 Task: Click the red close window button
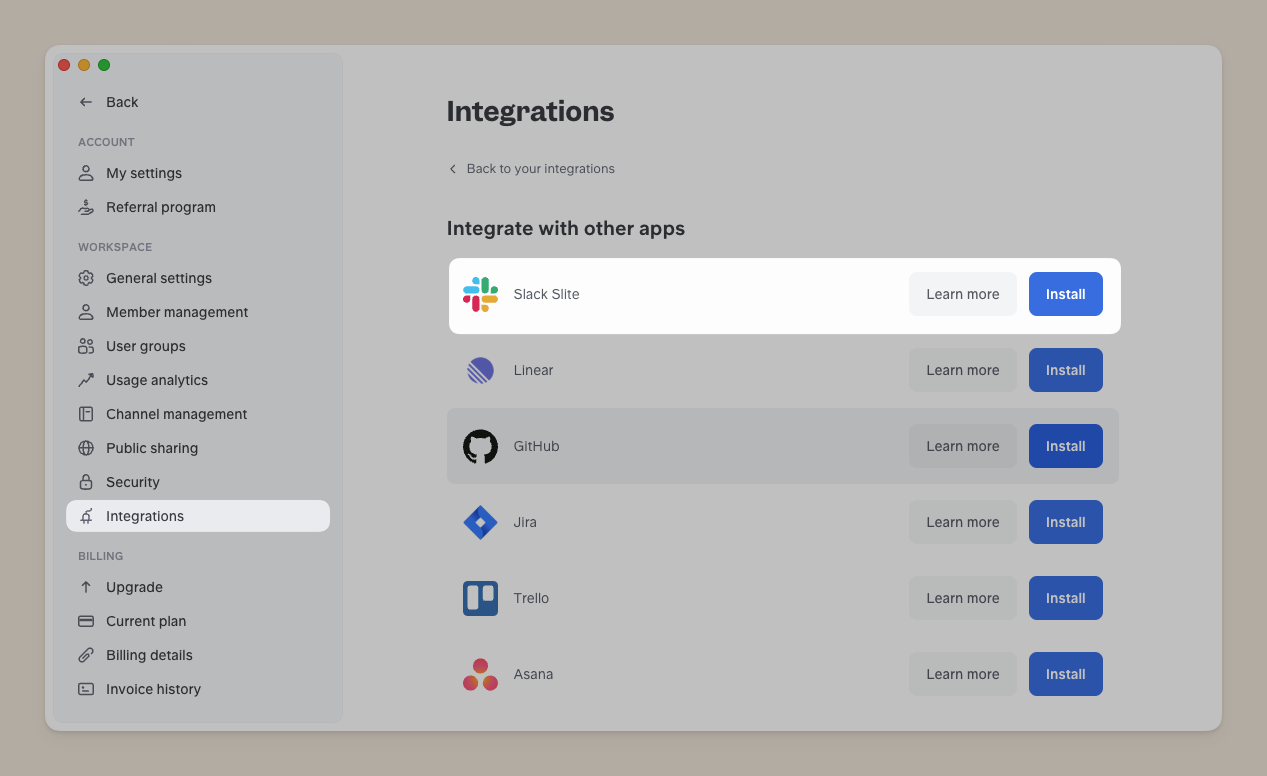(x=64, y=65)
